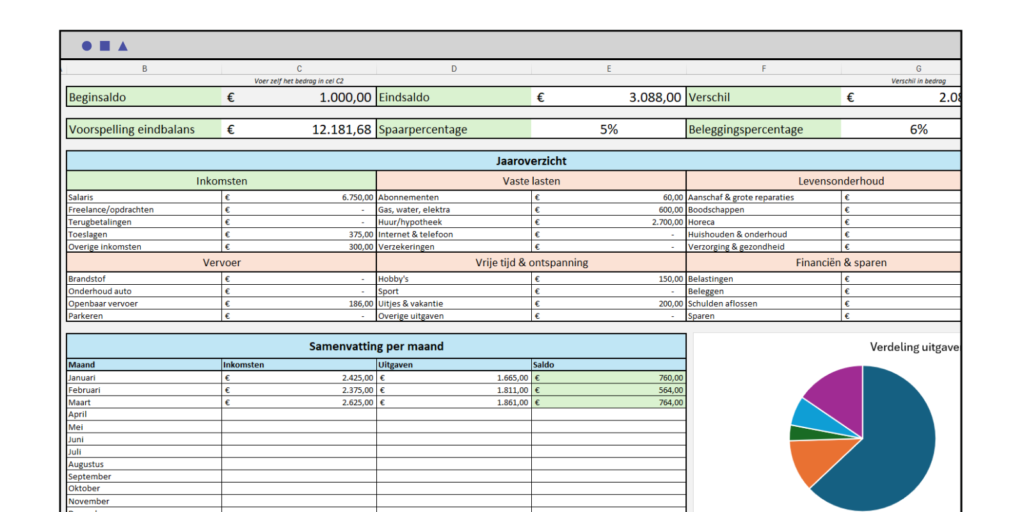Select the Verschil label cell
Viewport: 1024px width, 512px height.
coord(763,97)
